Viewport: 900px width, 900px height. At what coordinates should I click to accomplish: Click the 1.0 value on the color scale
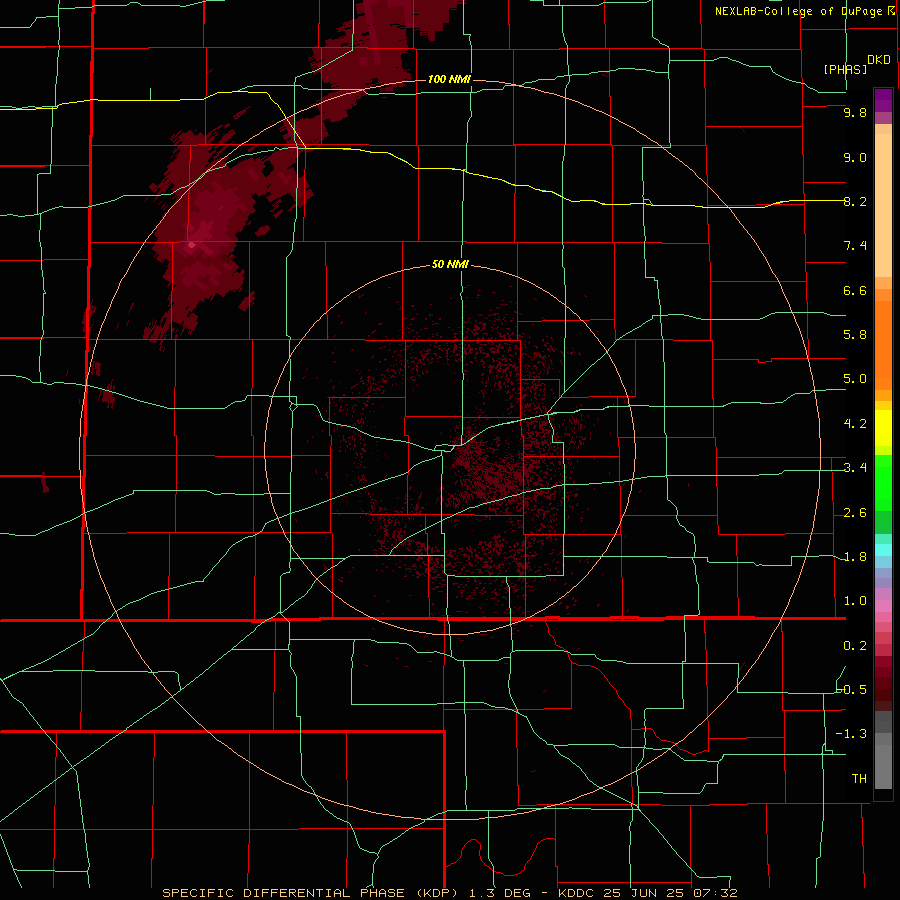point(855,601)
